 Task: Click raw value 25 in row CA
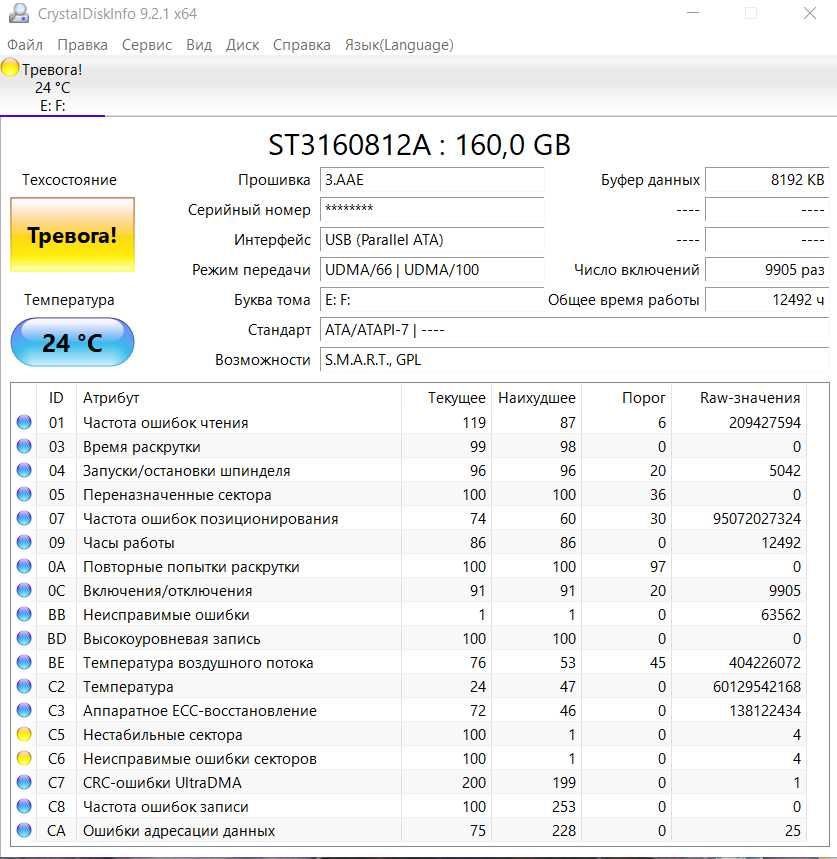click(793, 831)
